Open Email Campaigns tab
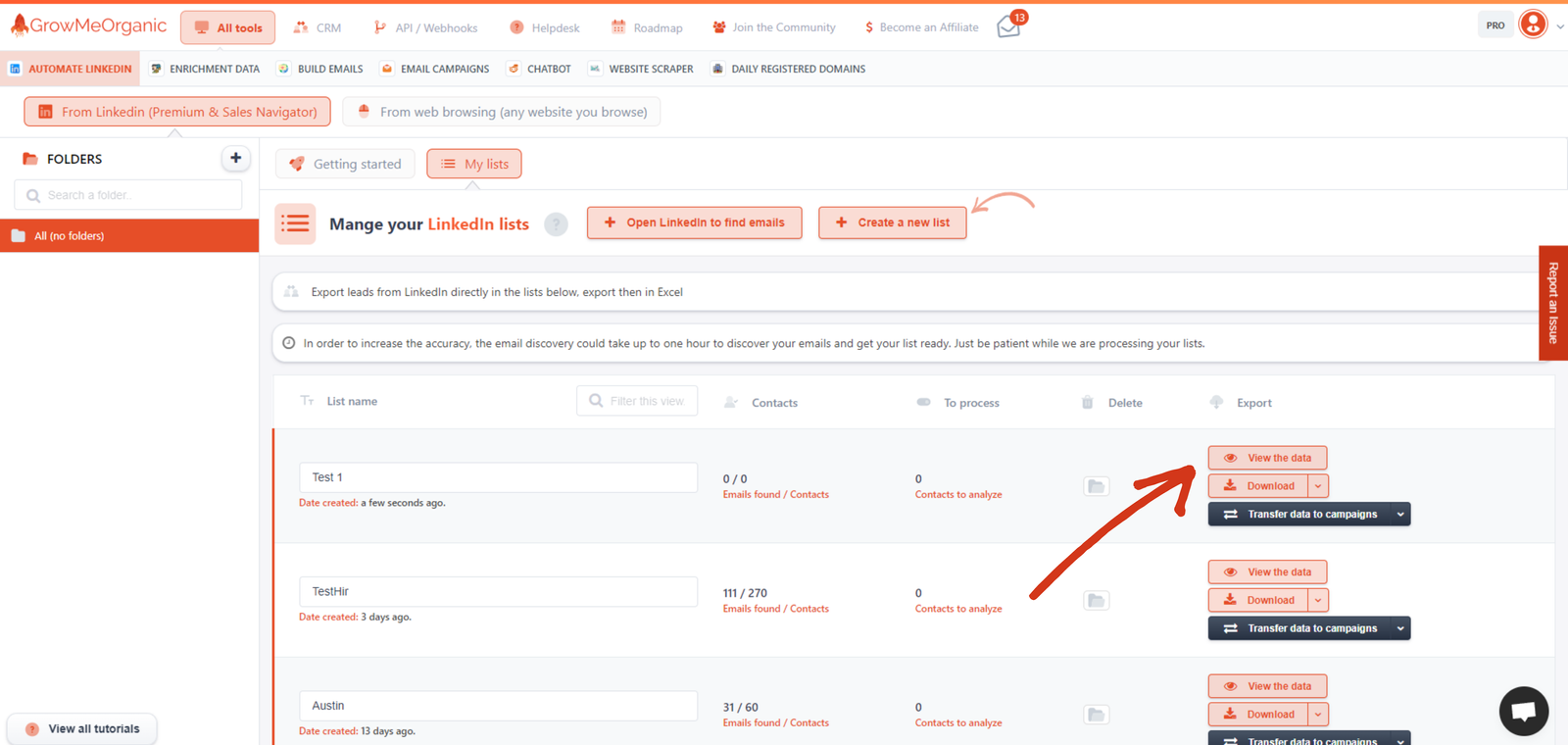Viewport: 1568px width, 745px height. pos(435,69)
